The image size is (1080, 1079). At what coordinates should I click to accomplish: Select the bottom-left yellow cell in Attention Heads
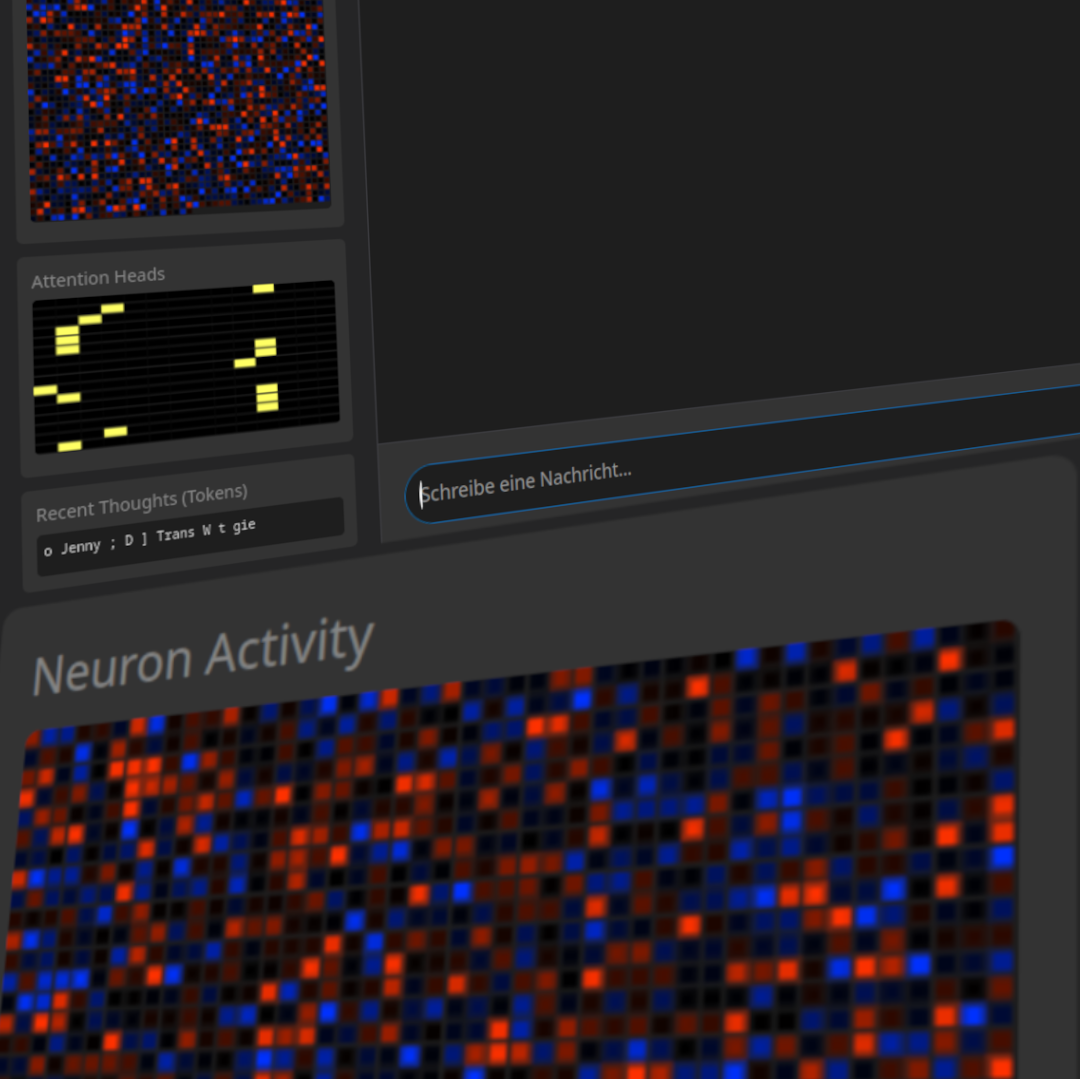(x=70, y=446)
